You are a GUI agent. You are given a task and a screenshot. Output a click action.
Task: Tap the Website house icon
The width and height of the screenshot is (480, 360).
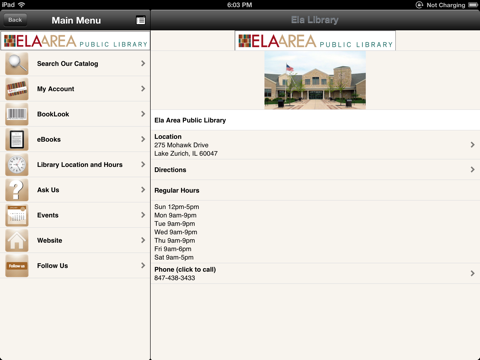[x=17, y=241]
